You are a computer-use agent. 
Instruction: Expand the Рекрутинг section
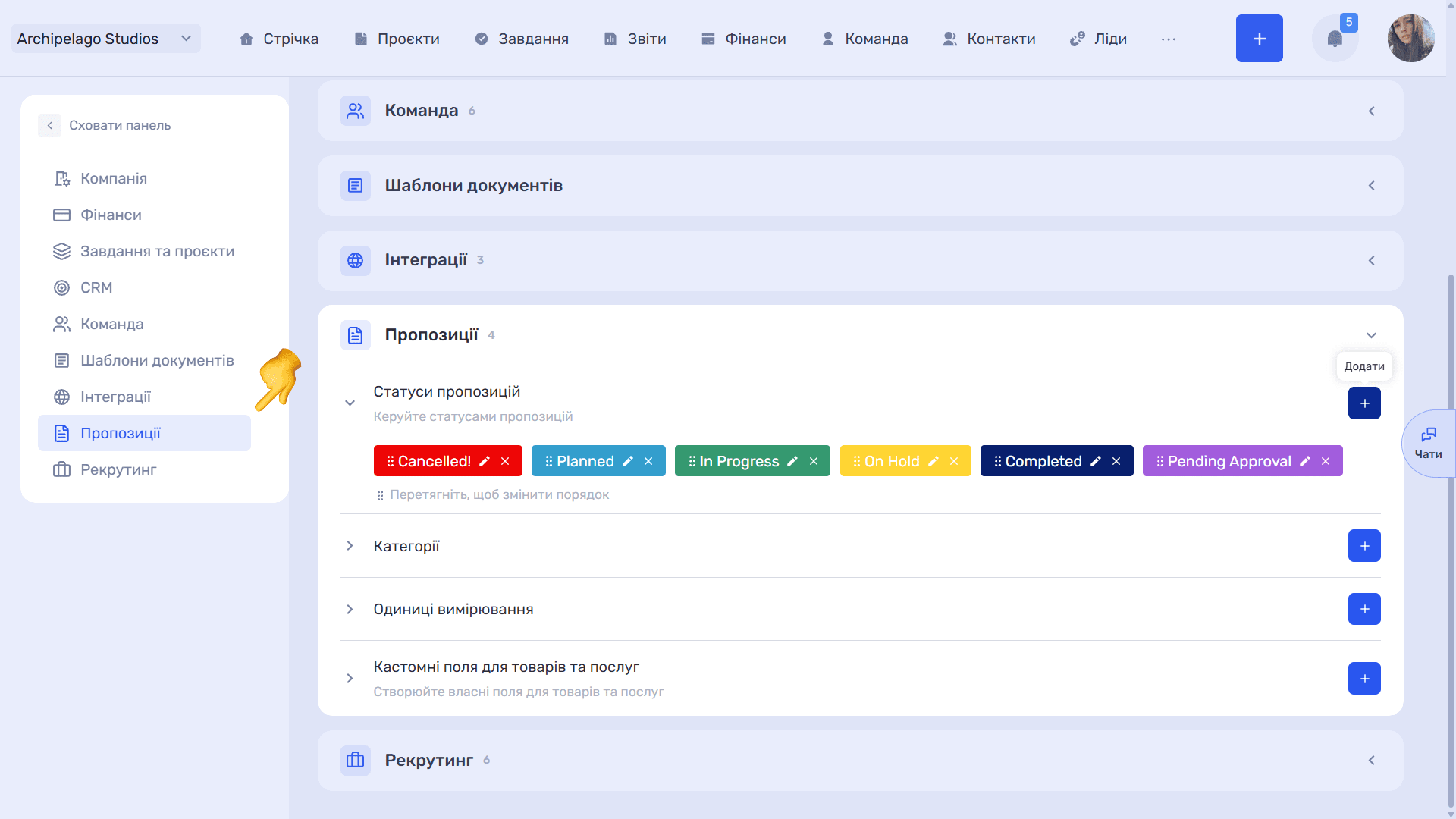pyautogui.click(x=1371, y=760)
